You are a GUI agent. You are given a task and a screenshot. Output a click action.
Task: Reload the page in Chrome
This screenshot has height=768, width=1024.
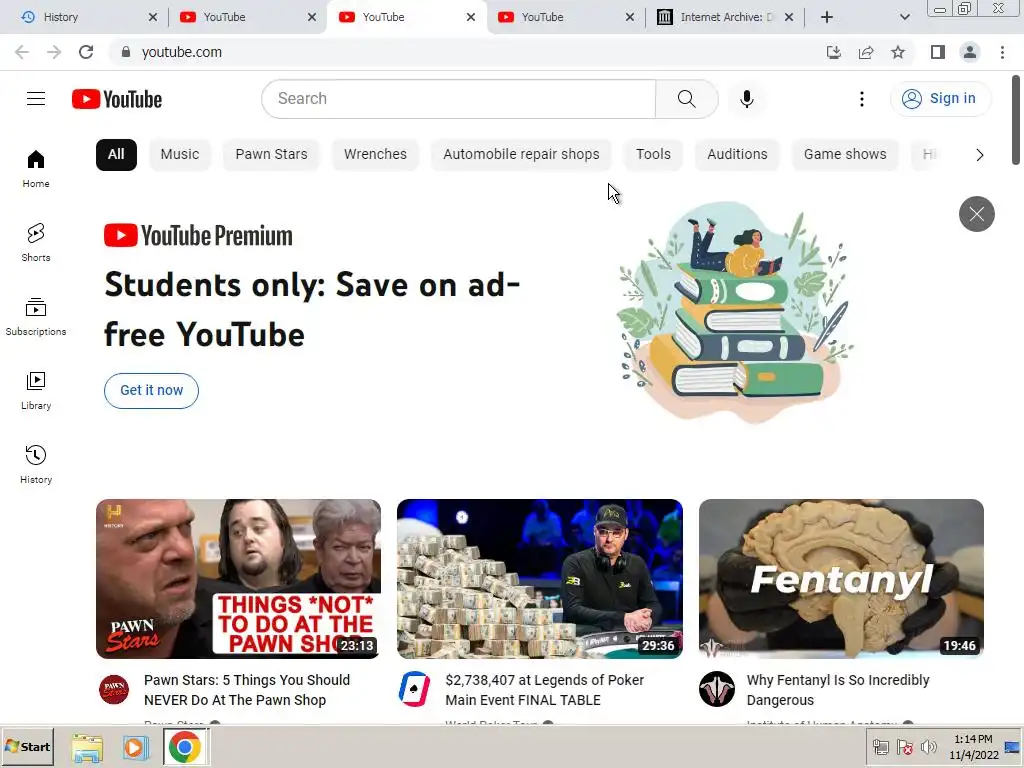[86, 52]
